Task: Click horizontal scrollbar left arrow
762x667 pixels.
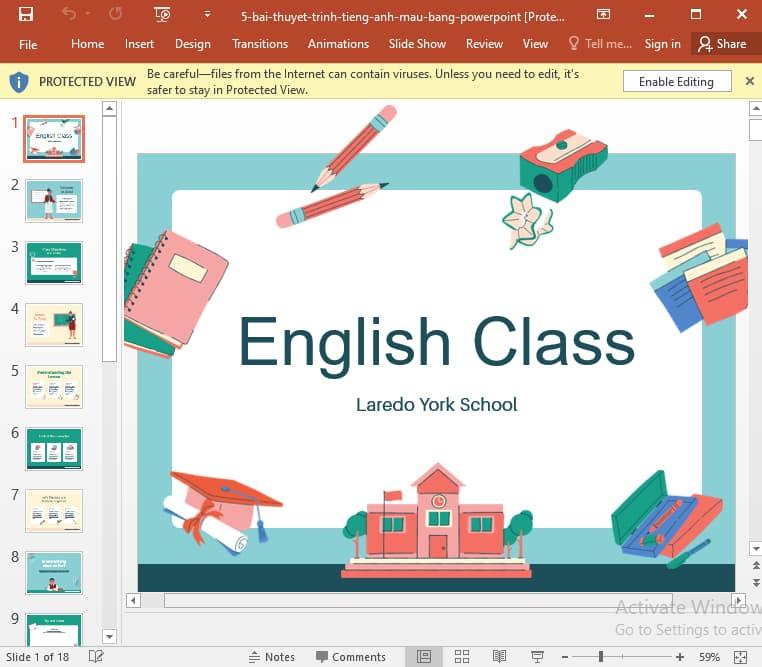Action: pyautogui.click(x=133, y=600)
